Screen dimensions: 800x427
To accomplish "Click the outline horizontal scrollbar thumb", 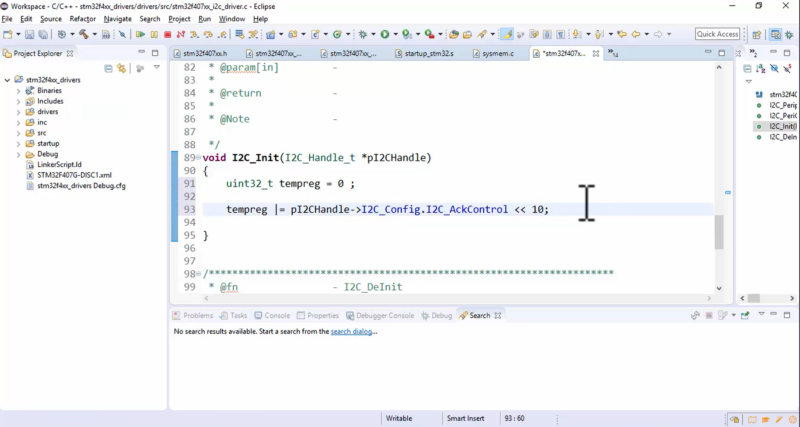I will tap(754, 298).
